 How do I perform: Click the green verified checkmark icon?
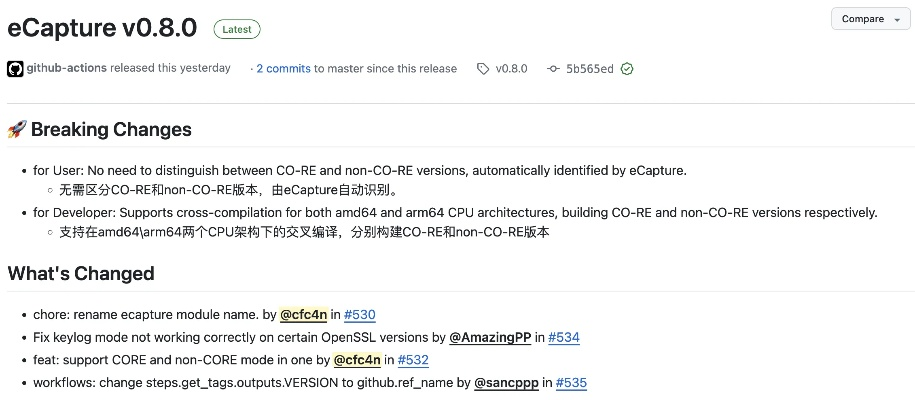point(627,69)
